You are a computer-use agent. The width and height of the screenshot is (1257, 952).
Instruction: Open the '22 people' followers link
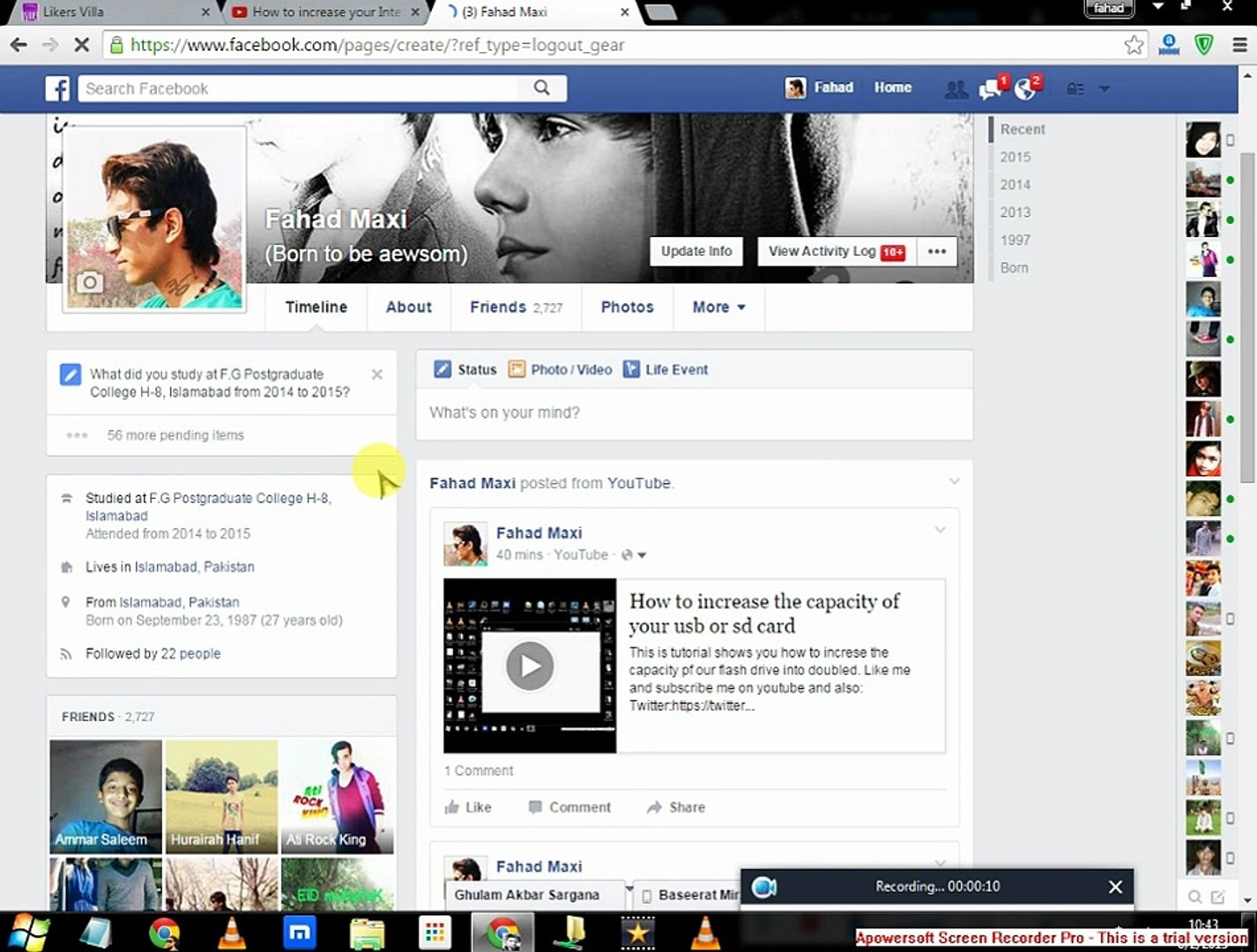coord(190,654)
